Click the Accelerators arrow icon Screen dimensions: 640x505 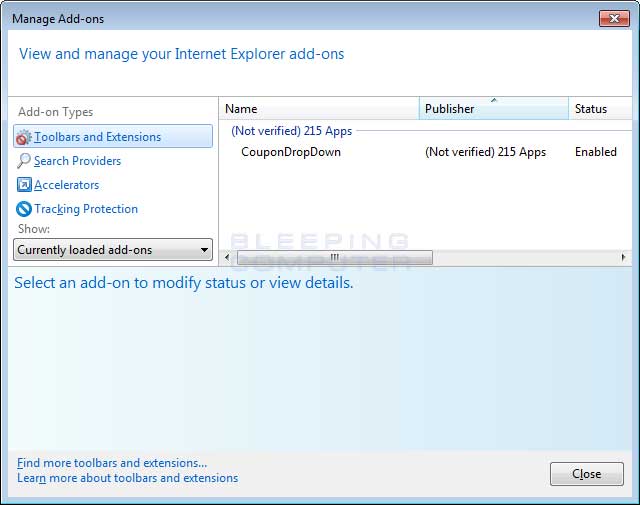[24, 185]
